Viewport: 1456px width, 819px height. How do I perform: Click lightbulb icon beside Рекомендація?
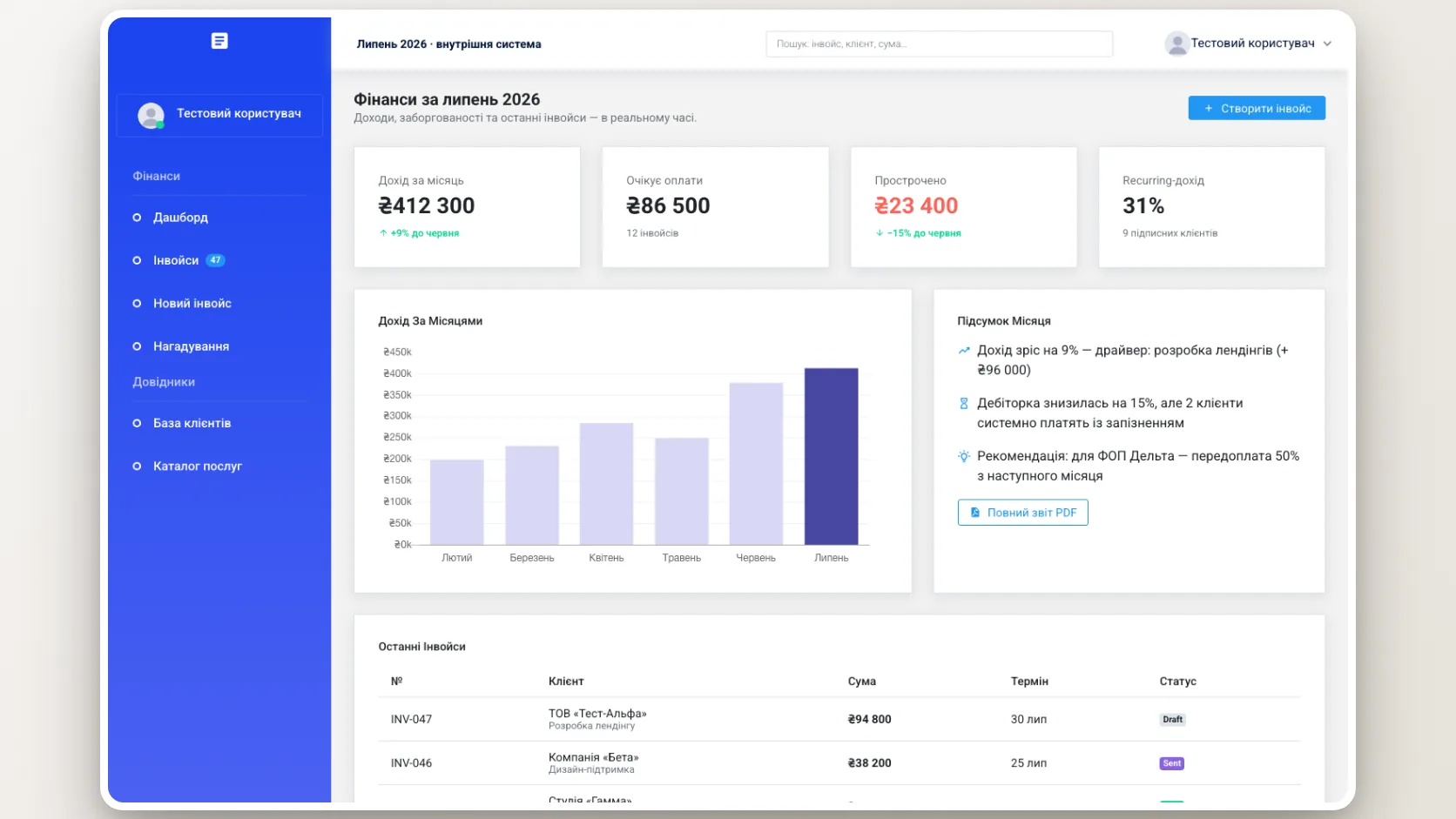point(964,456)
